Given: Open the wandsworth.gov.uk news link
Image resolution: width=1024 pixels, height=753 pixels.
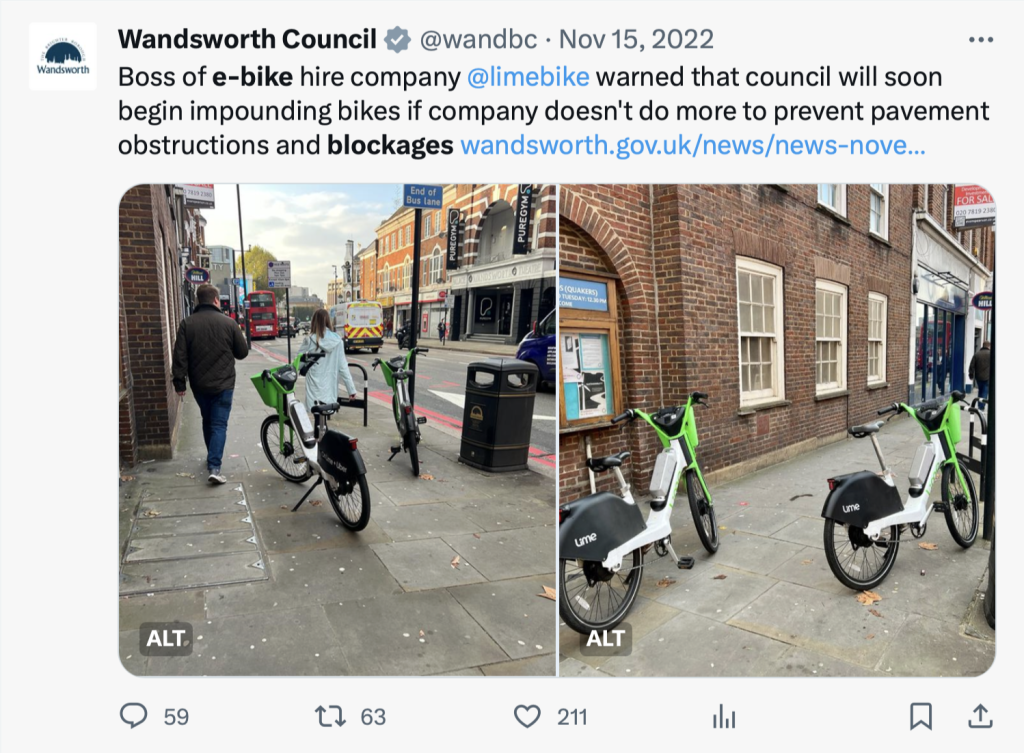Looking at the screenshot, I should (692, 145).
